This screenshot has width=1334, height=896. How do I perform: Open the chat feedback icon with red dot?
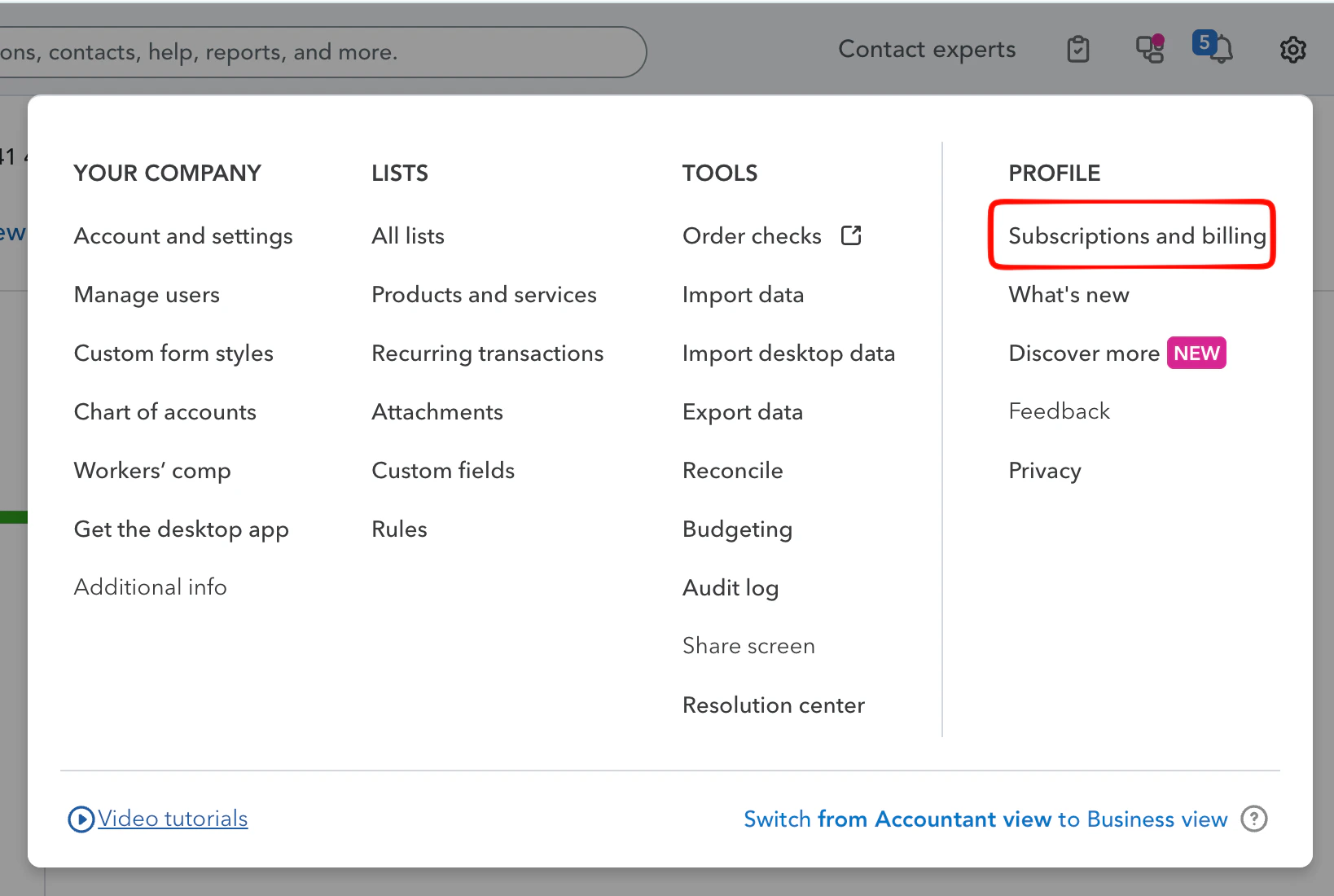pyautogui.click(x=1150, y=49)
